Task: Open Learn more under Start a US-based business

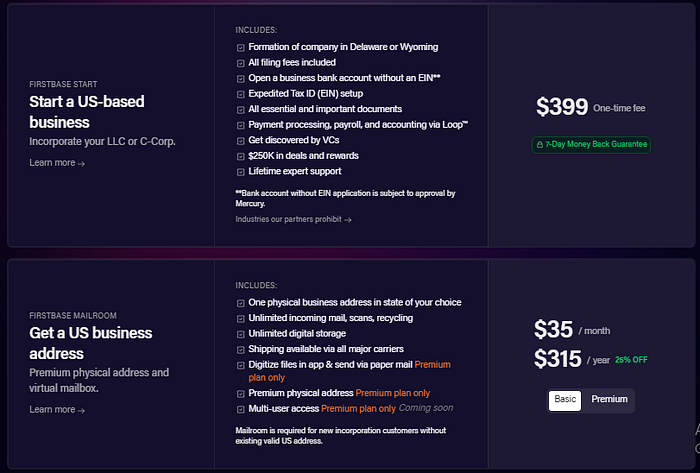Action: point(57,163)
